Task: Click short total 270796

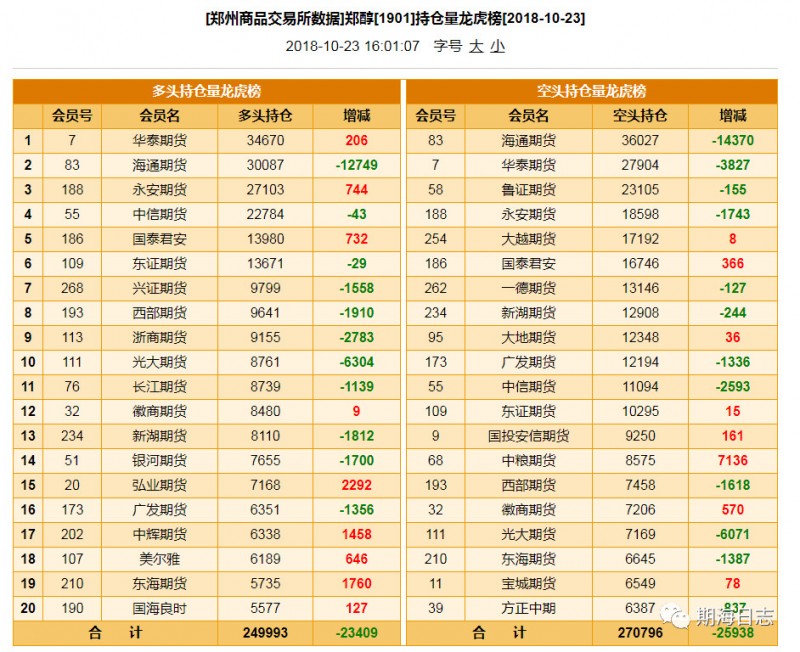Action: [x=640, y=633]
